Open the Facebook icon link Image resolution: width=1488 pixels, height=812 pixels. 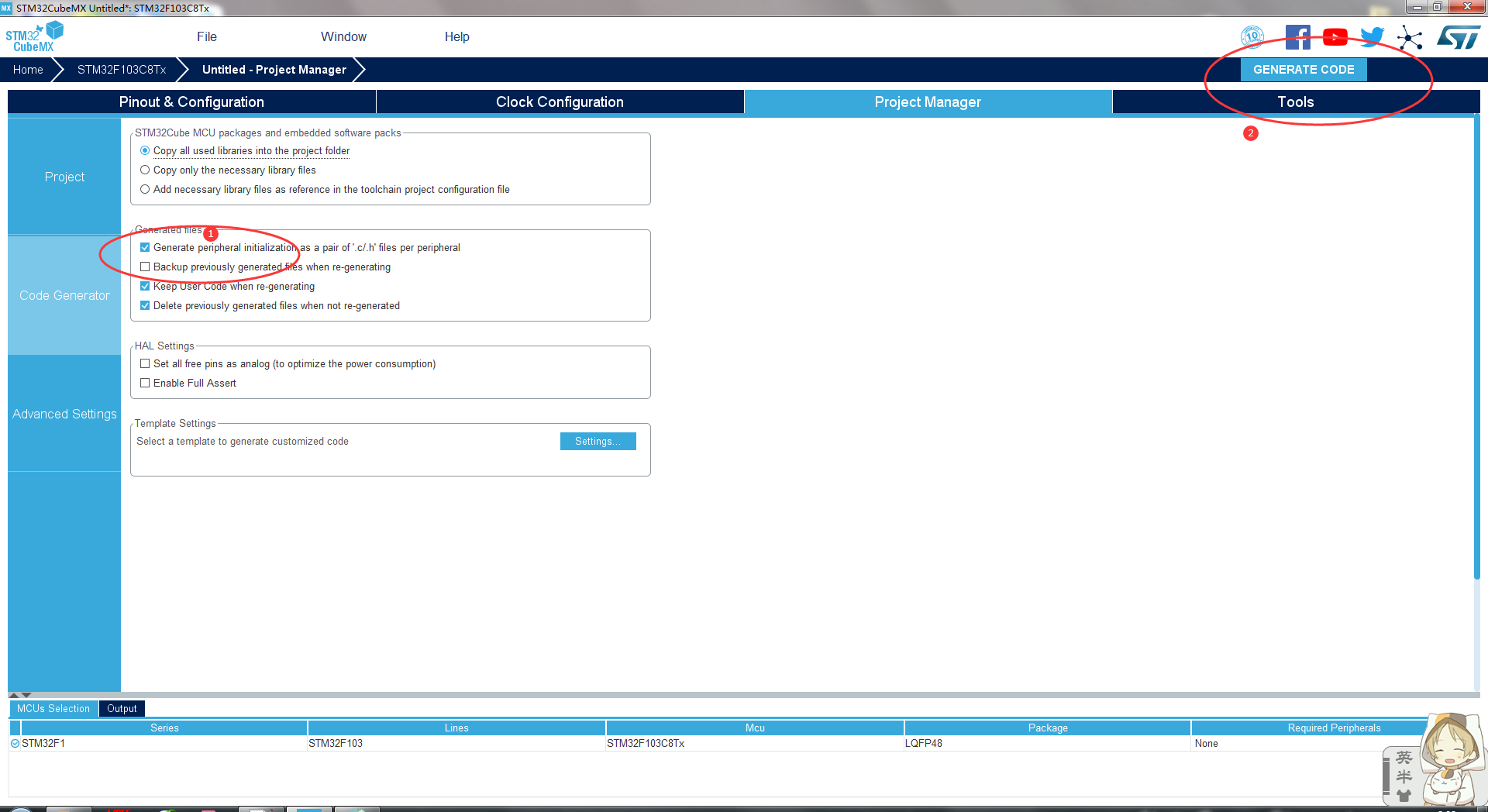(x=1298, y=37)
